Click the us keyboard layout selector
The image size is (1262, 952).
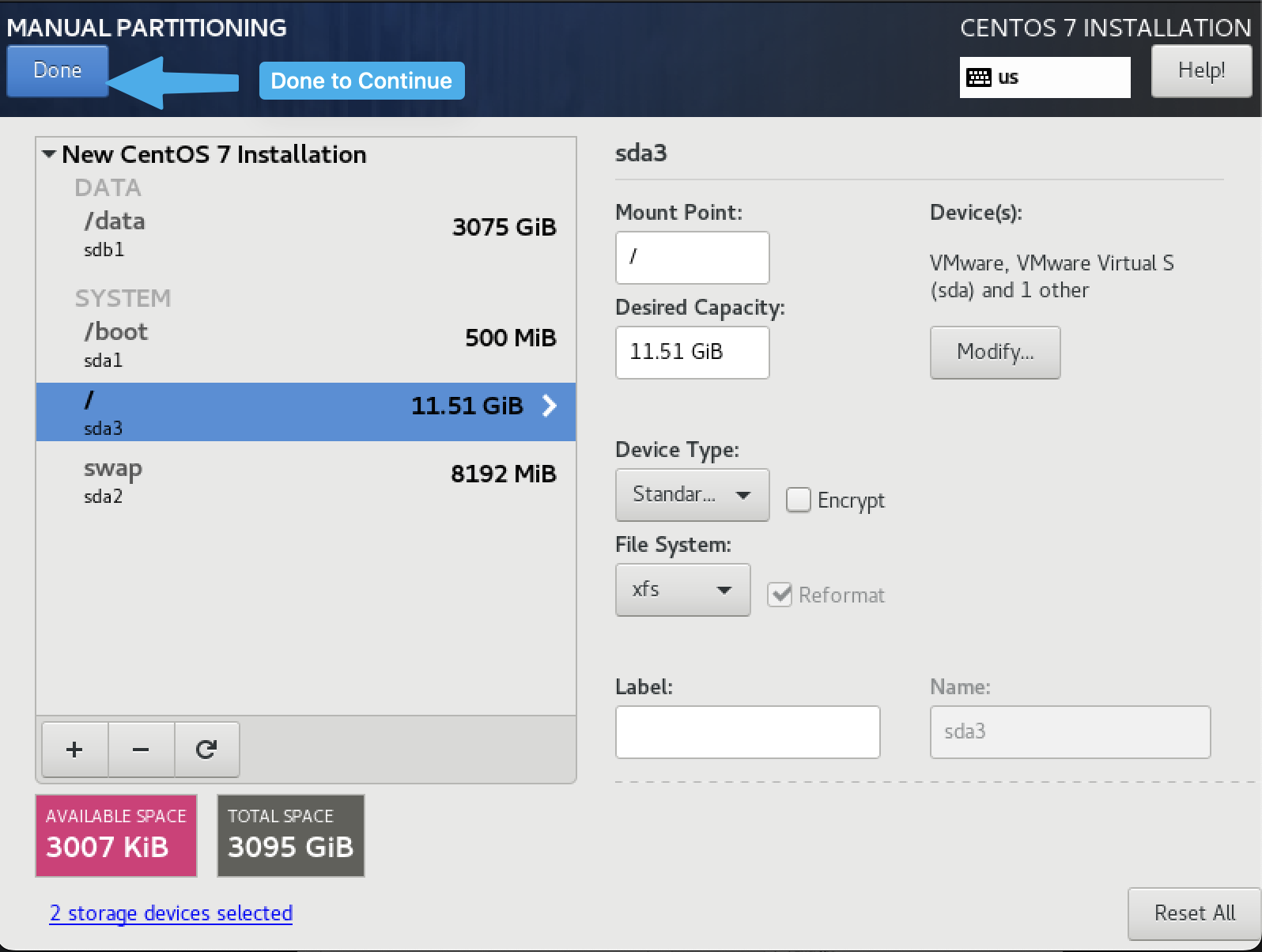click(1045, 77)
